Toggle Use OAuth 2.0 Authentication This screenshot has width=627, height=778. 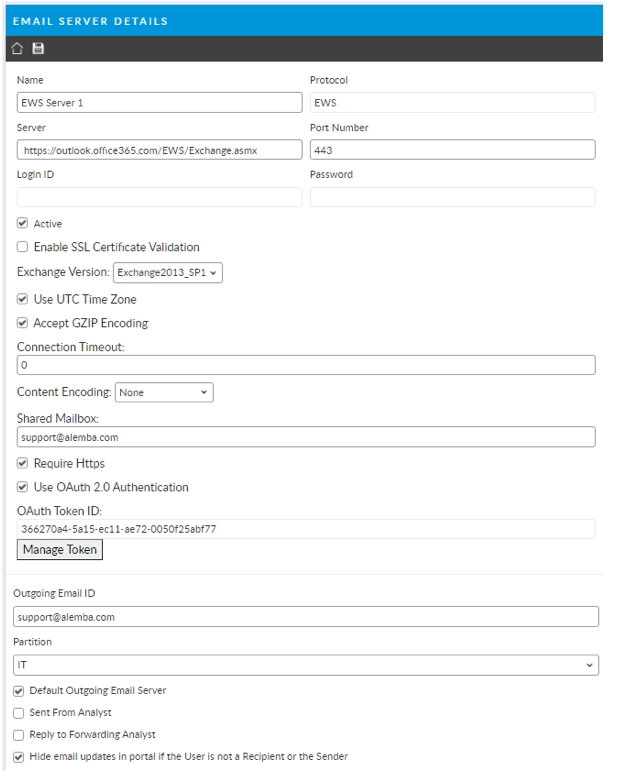(x=23, y=487)
